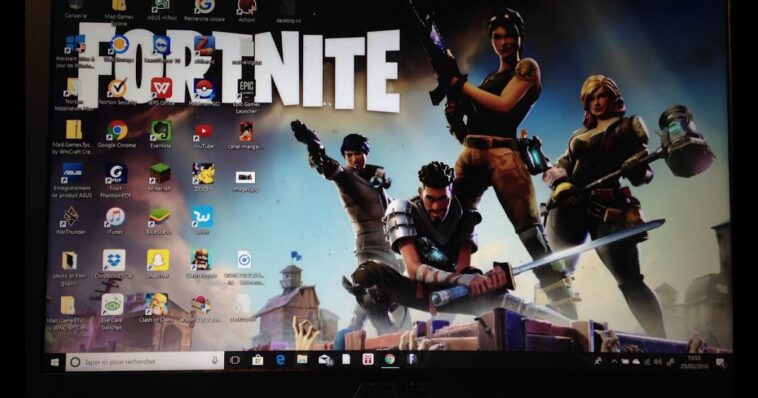
Task: Open the Eye Care Switcher shortcut
Action: click(112, 312)
